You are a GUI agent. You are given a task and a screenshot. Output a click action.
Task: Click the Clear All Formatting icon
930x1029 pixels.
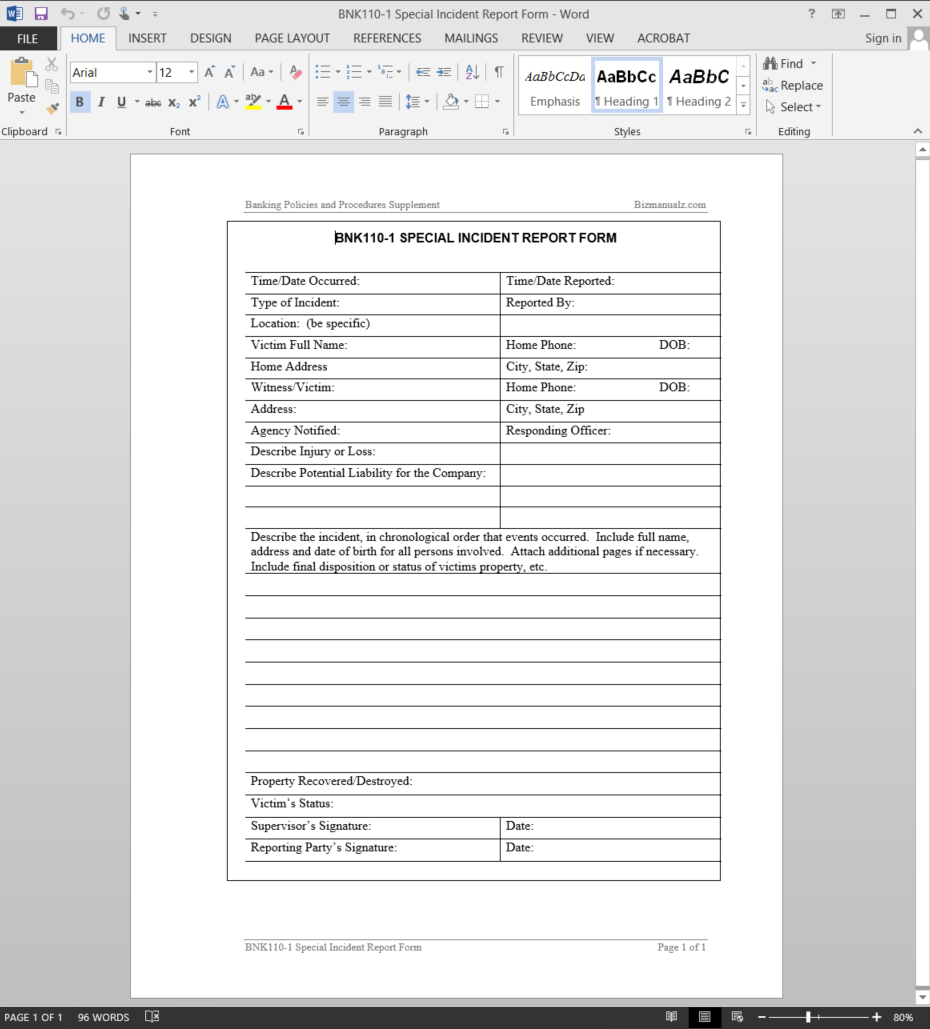295,72
